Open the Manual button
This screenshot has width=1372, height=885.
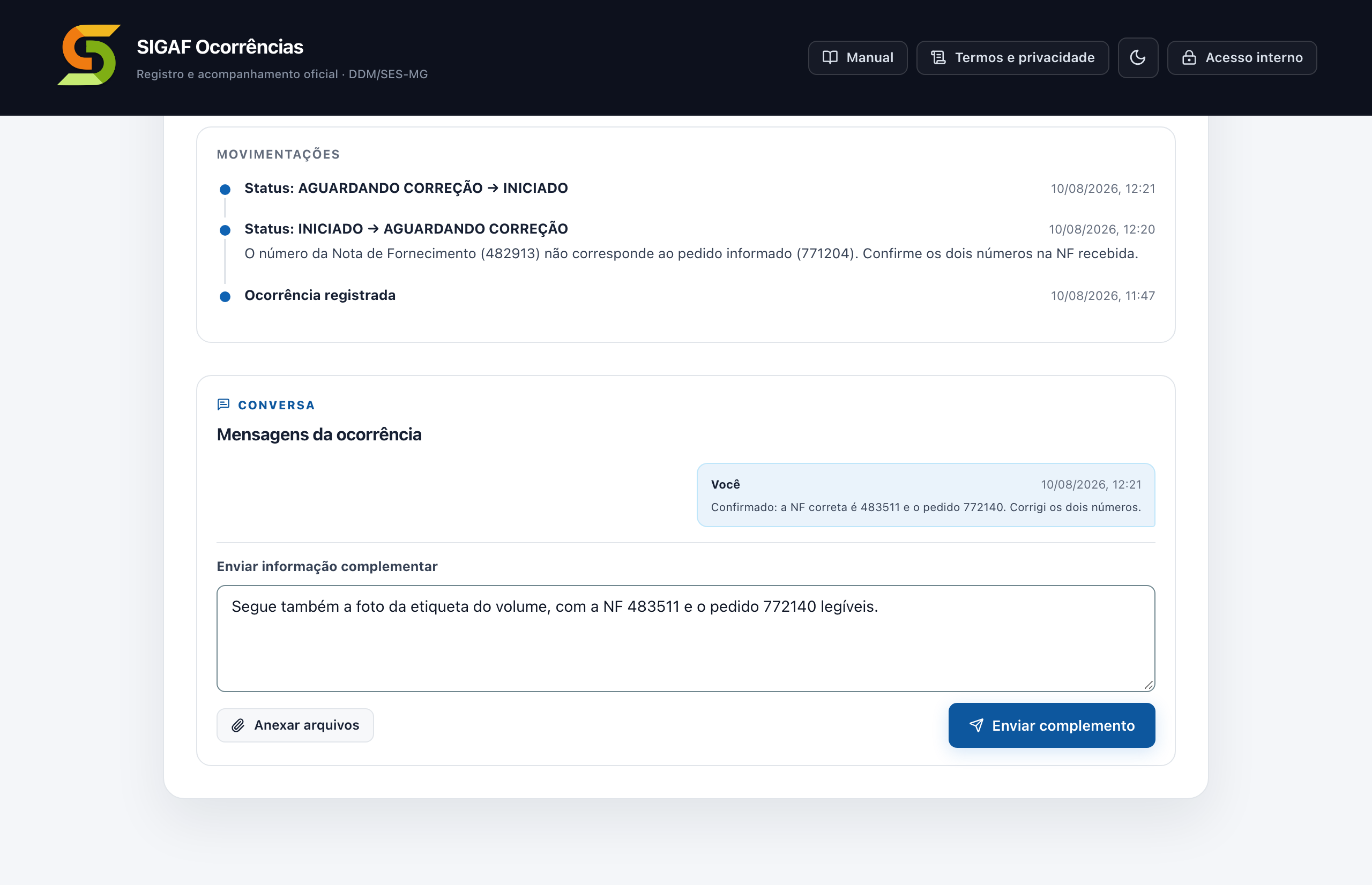coord(857,57)
